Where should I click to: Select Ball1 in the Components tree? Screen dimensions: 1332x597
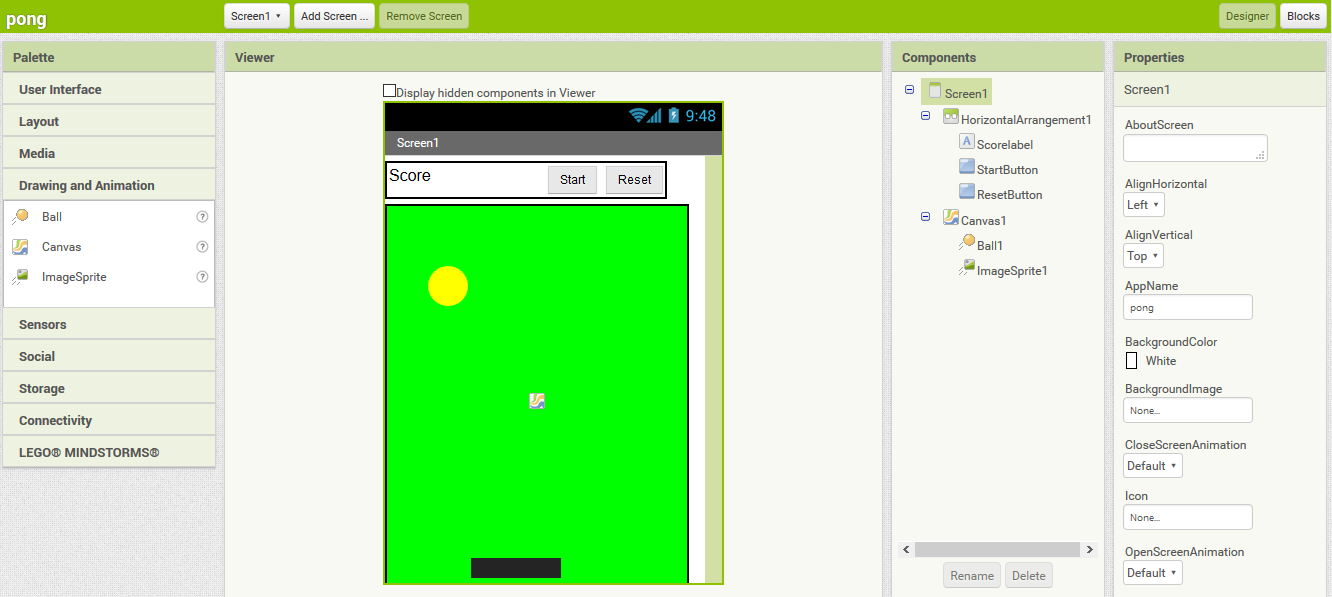point(990,245)
